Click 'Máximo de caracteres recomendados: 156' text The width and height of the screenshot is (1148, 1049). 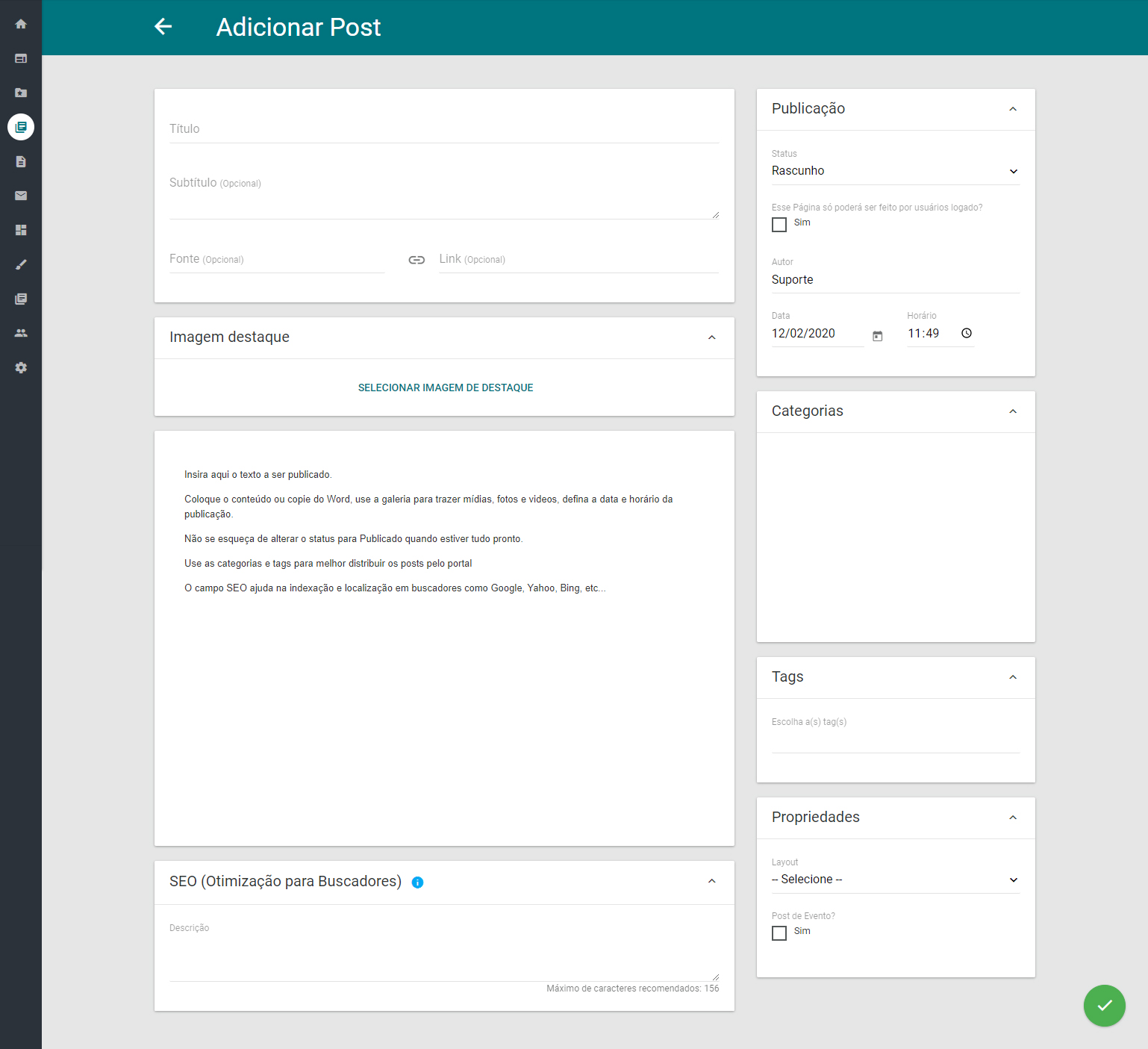pyautogui.click(x=633, y=989)
